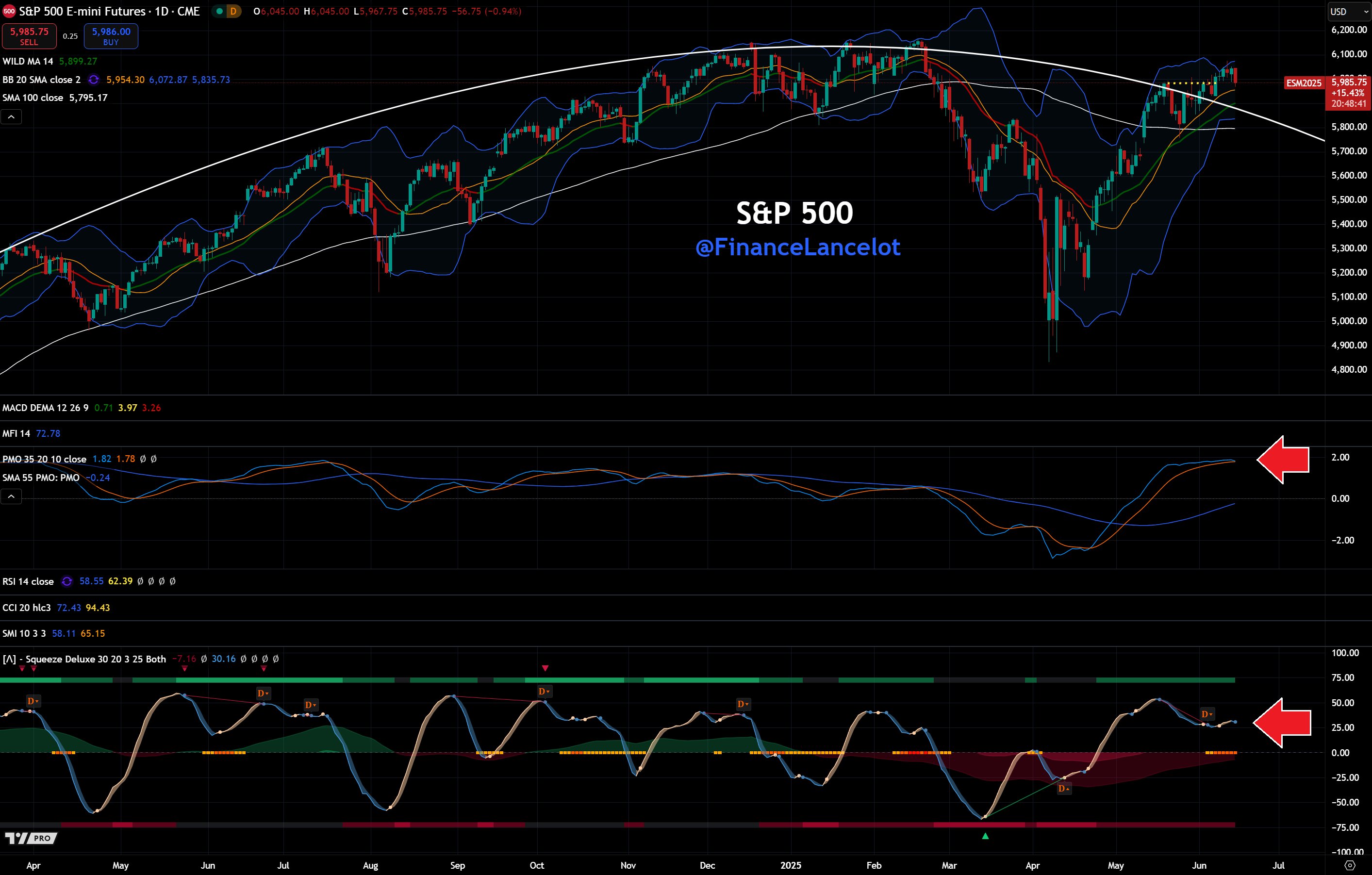Click the BUY 5,986.00 button
The height and width of the screenshot is (875, 1372).
coord(111,36)
